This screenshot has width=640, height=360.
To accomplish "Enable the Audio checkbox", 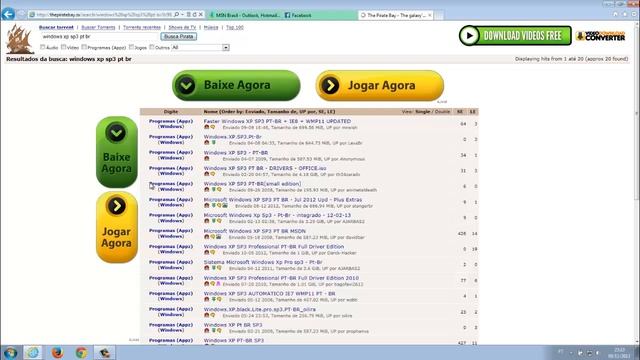I will (x=42, y=47).
